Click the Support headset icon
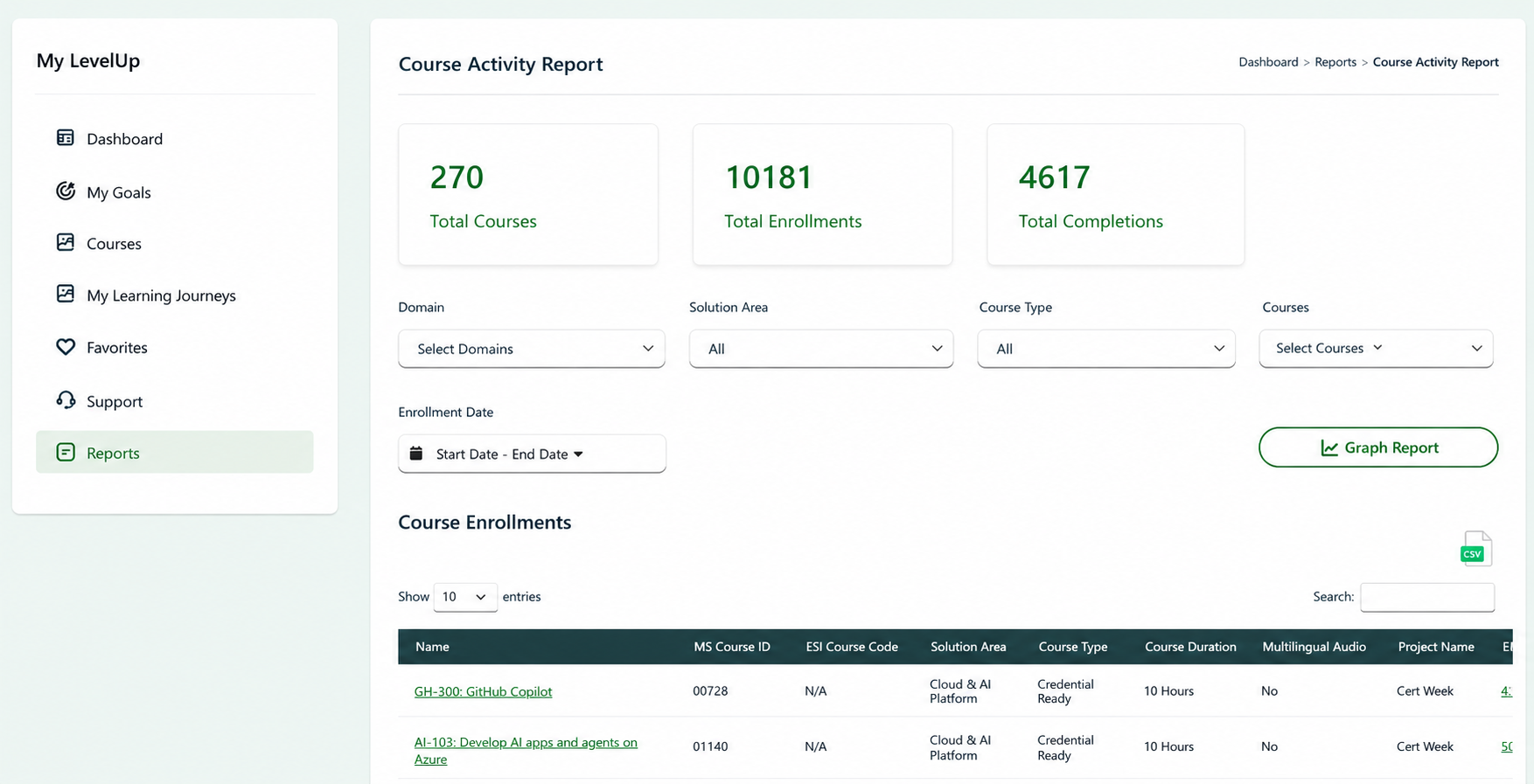 click(66, 400)
